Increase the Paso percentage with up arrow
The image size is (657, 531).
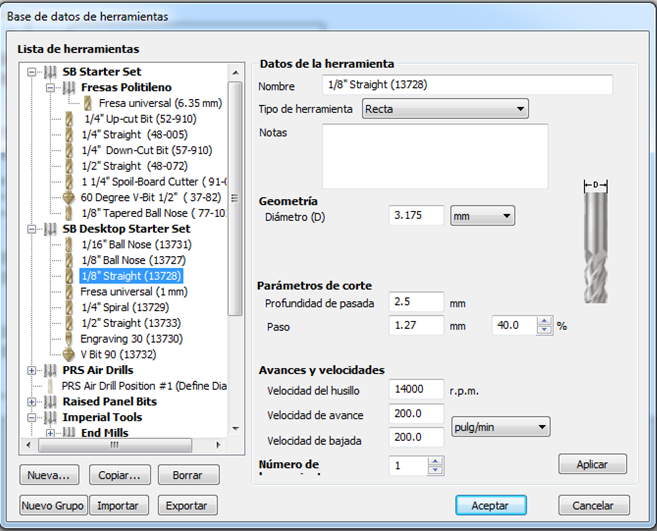544,321
